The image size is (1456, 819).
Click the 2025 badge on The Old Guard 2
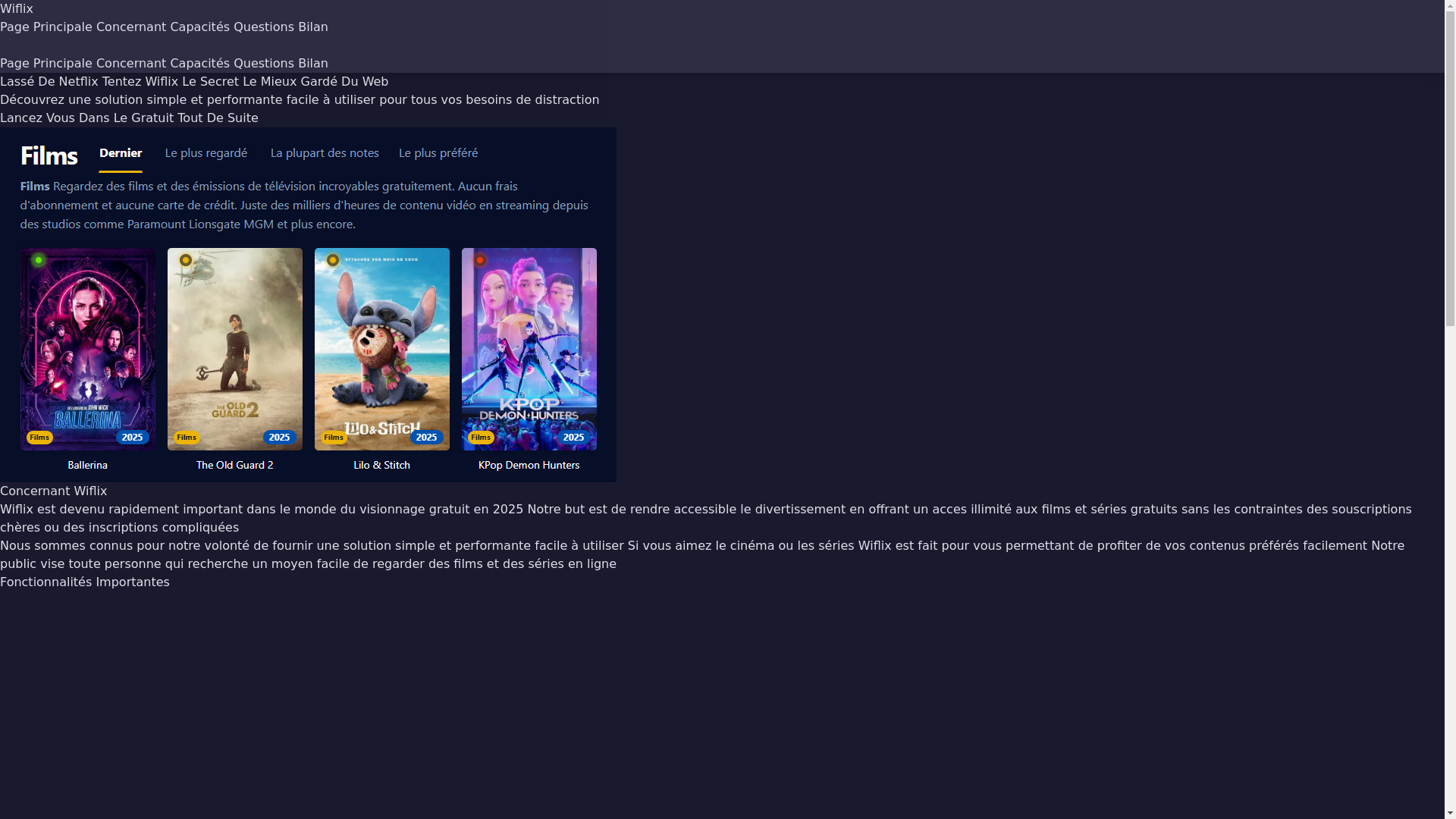tap(280, 438)
